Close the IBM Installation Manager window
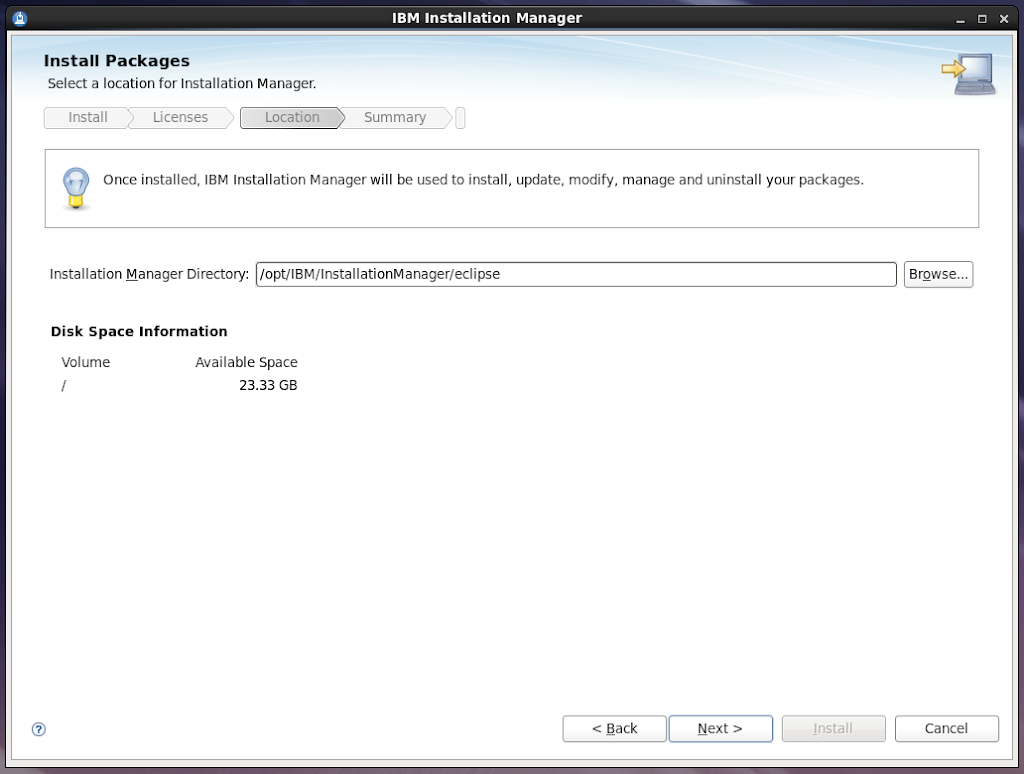1024x774 pixels. pyautogui.click(x=1003, y=18)
